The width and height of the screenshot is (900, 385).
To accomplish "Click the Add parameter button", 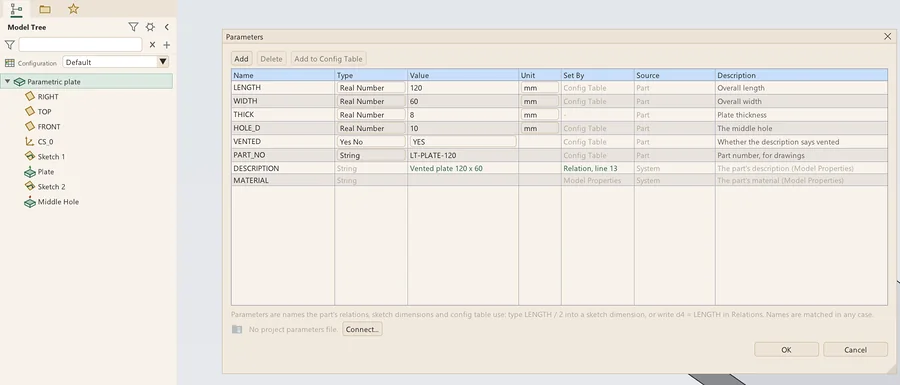I will [x=242, y=59].
